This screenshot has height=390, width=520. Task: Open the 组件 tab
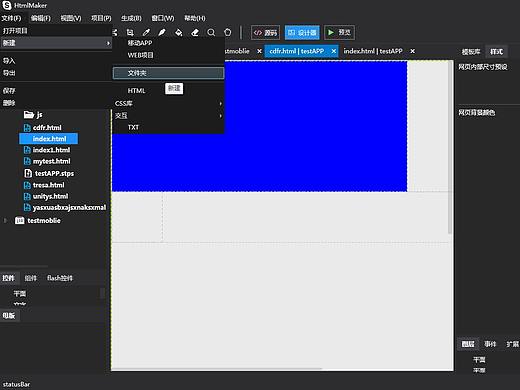pos(31,278)
